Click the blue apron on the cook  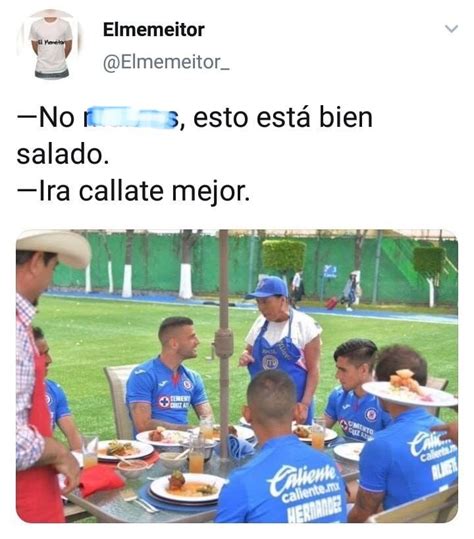(x=279, y=363)
